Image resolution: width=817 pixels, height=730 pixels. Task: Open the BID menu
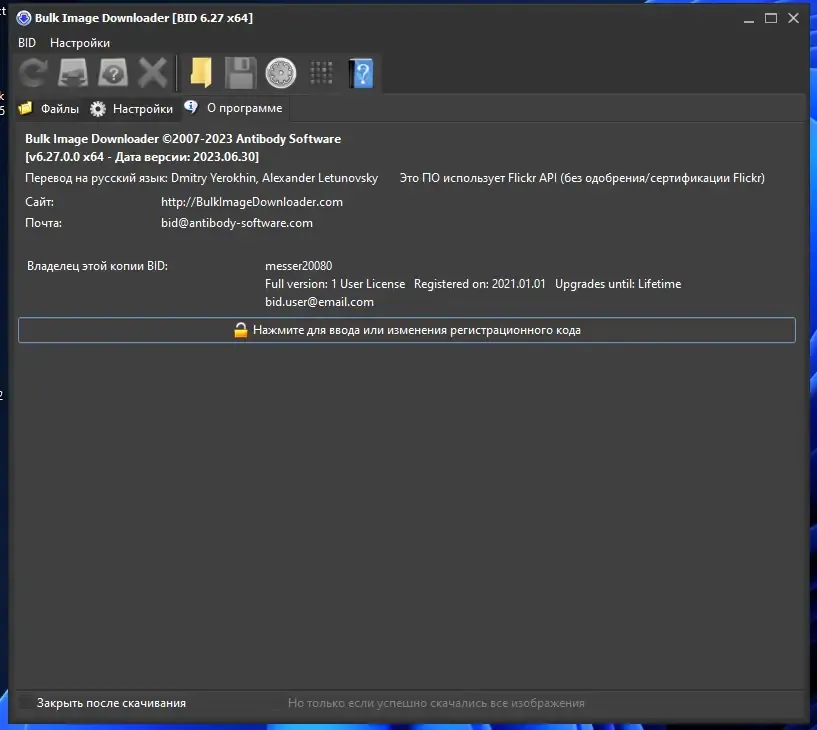(x=27, y=43)
